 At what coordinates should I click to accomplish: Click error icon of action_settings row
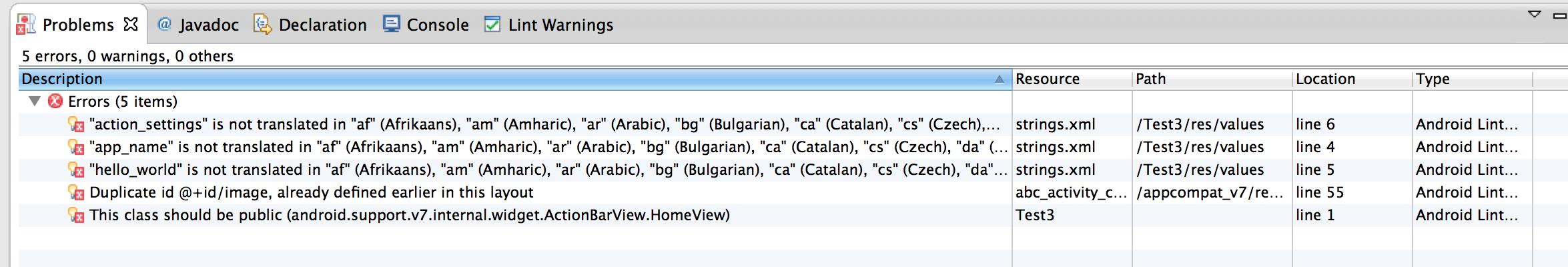coord(76,124)
